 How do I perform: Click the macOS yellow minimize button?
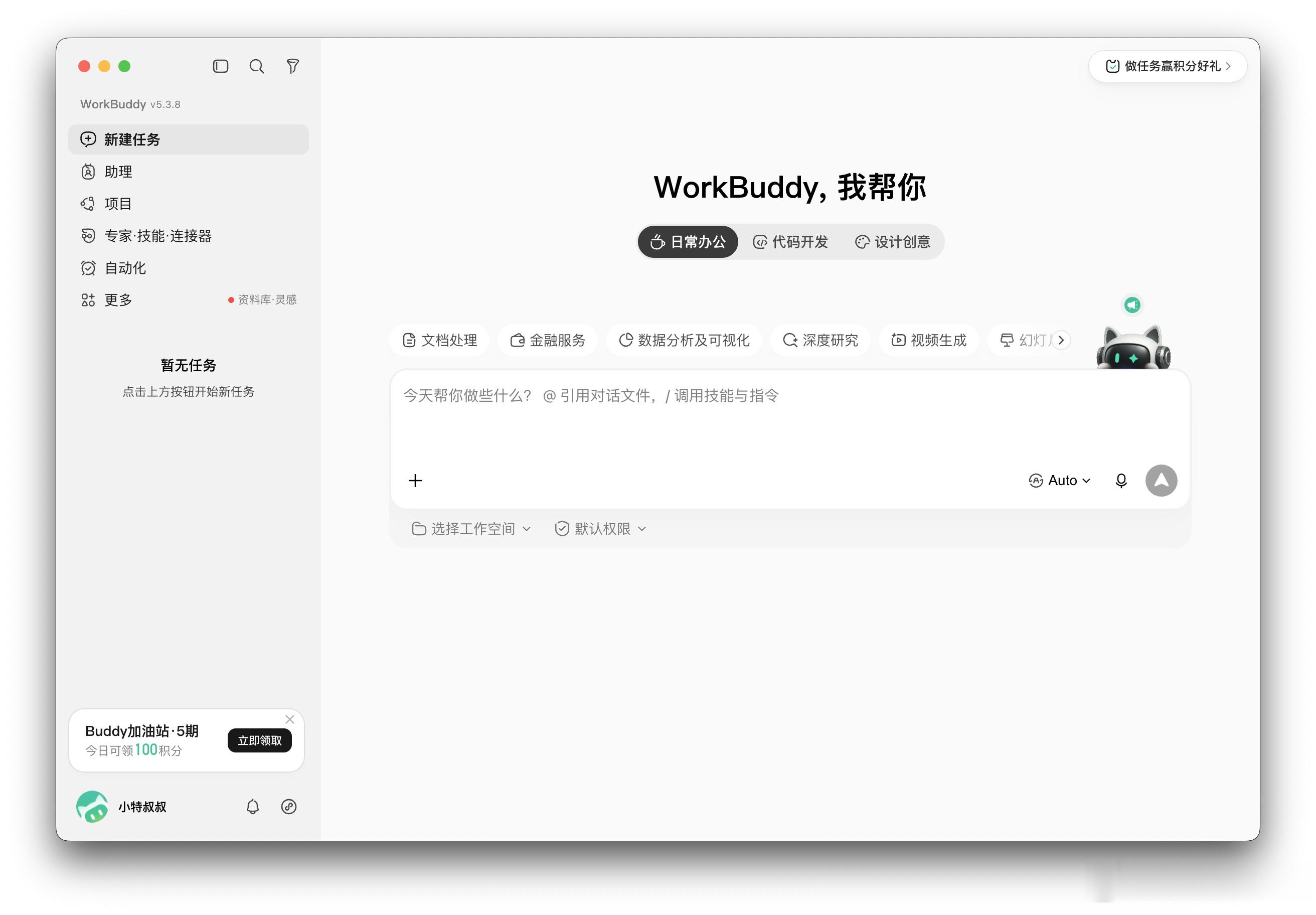(104, 67)
